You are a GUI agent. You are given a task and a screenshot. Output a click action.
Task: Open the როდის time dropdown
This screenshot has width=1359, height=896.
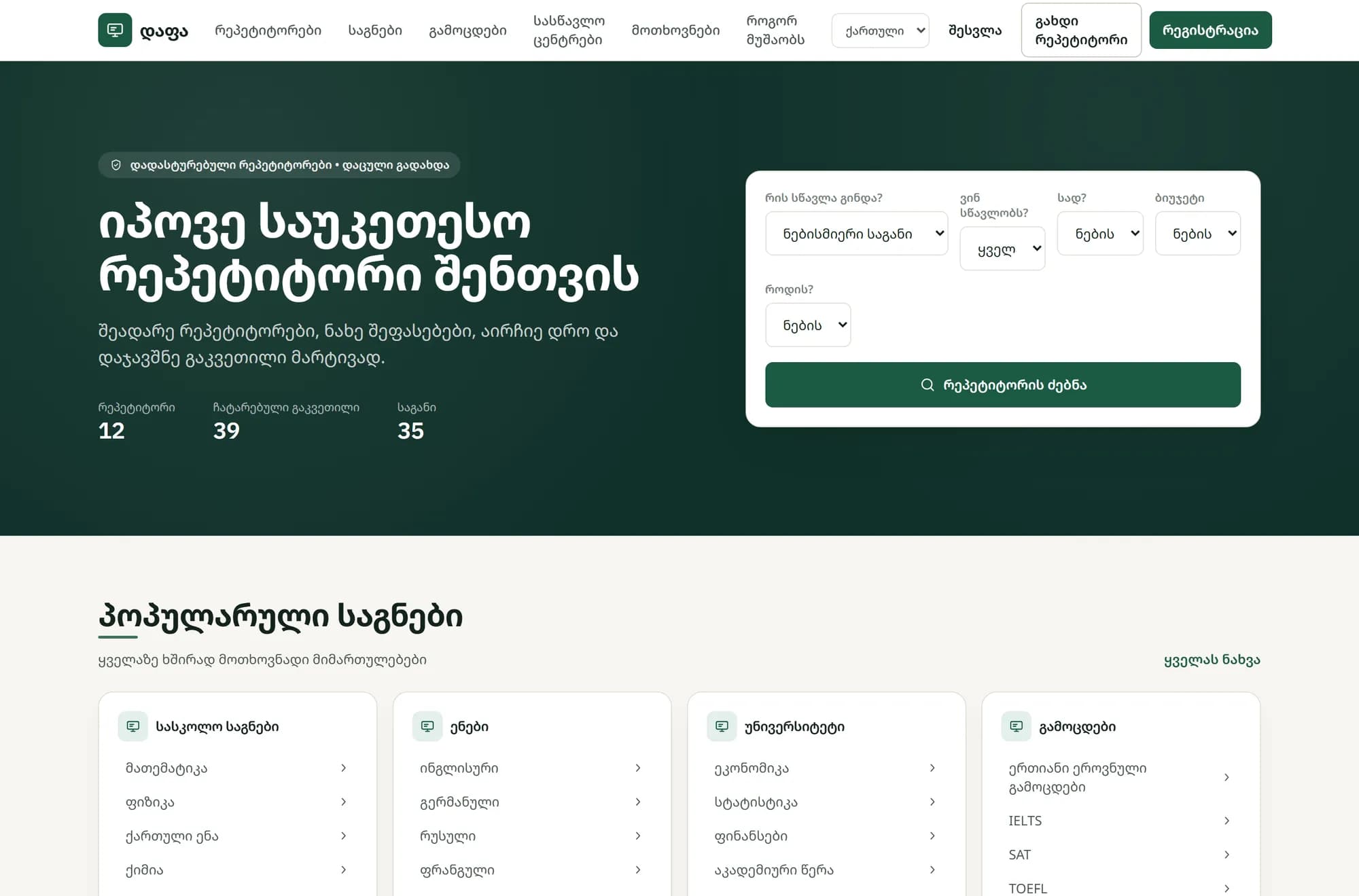(808, 325)
